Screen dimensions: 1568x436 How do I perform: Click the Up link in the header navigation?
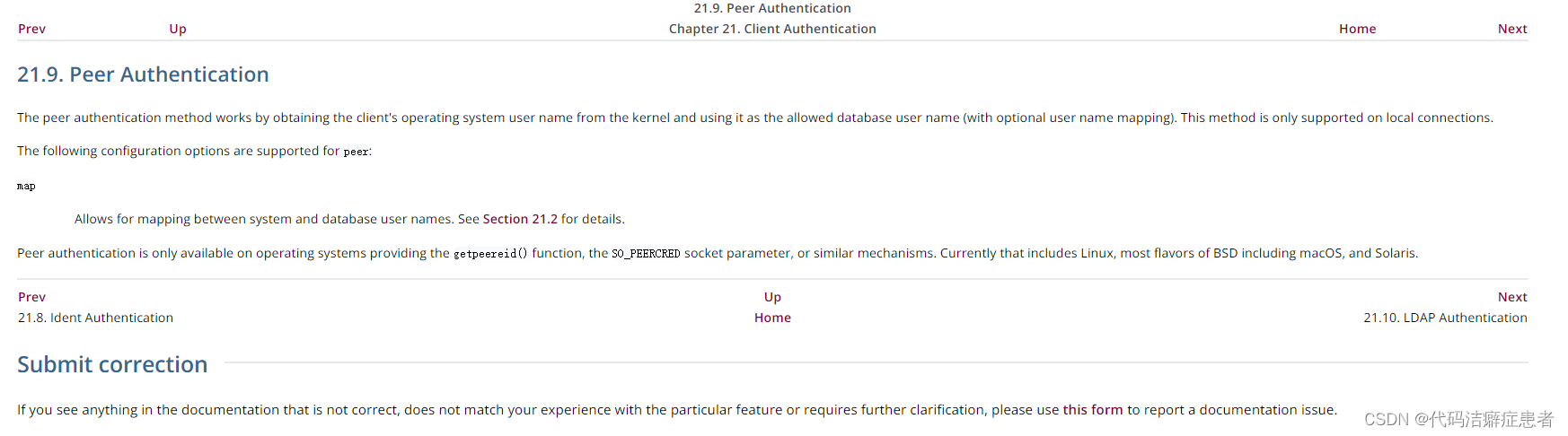tap(178, 29)
